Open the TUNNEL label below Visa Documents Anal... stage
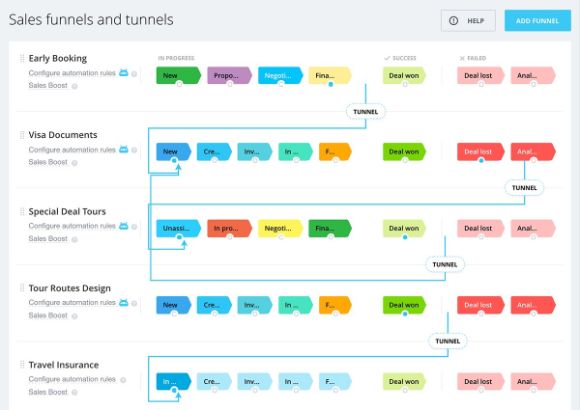Screen dimensions: 580x410 pyautogui.click(x=524, y=188)
